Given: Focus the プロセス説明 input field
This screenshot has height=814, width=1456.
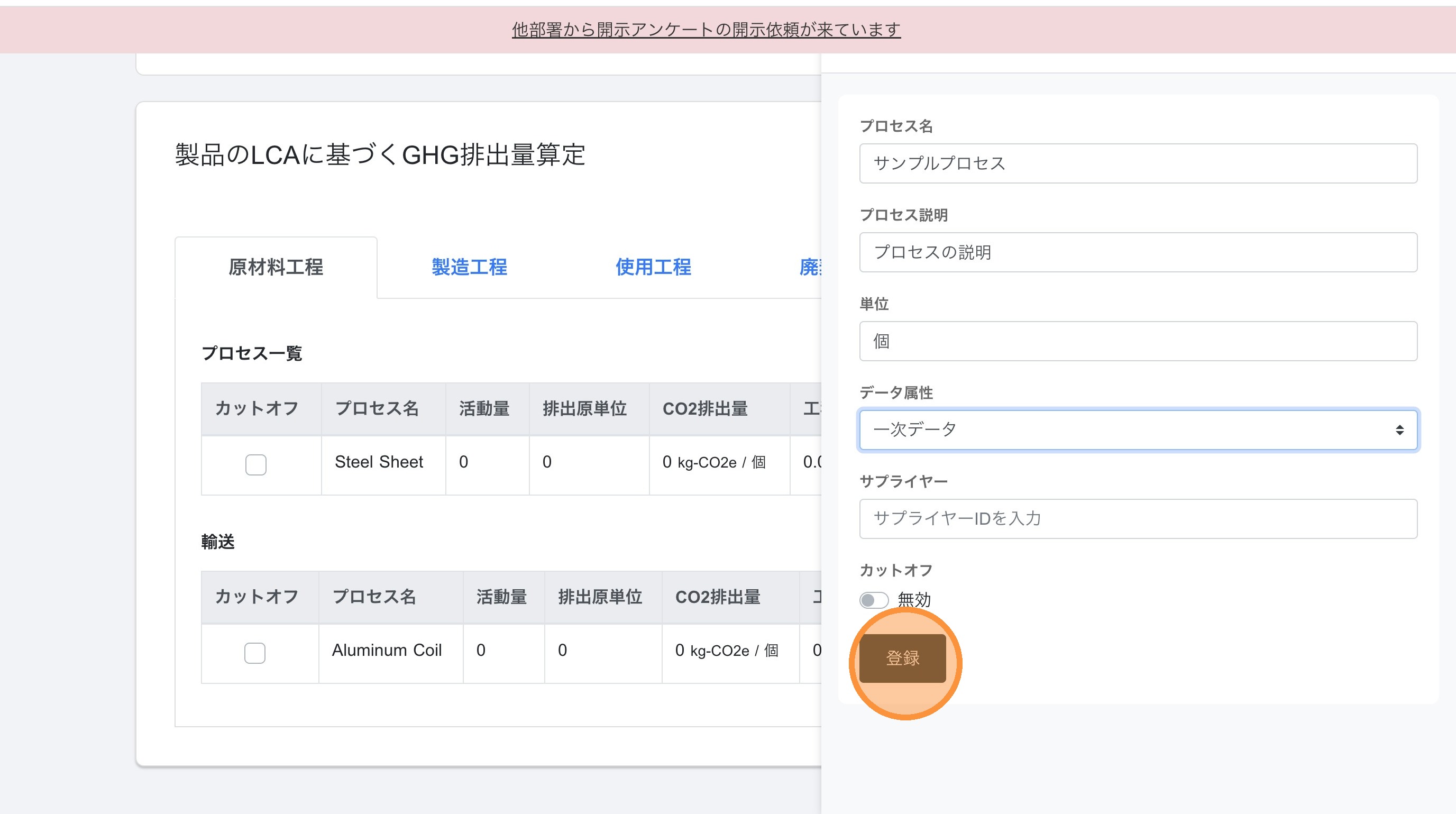Looking at the screenshot, I should coord(1137,252).
